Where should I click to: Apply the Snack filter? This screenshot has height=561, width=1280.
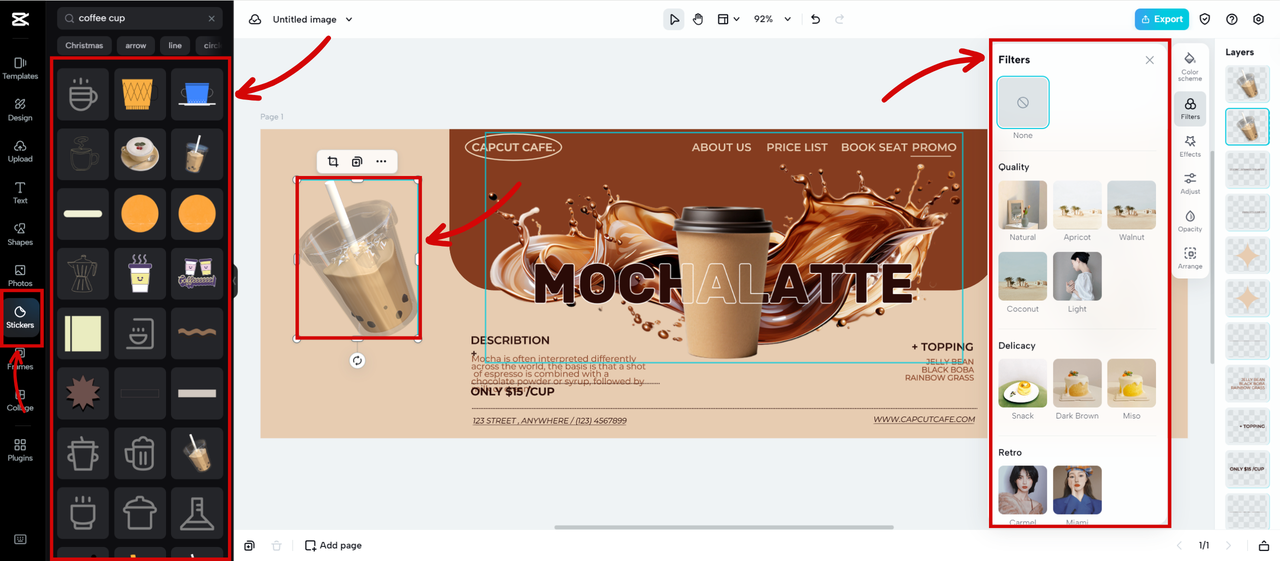click(x=1022, y=383)
